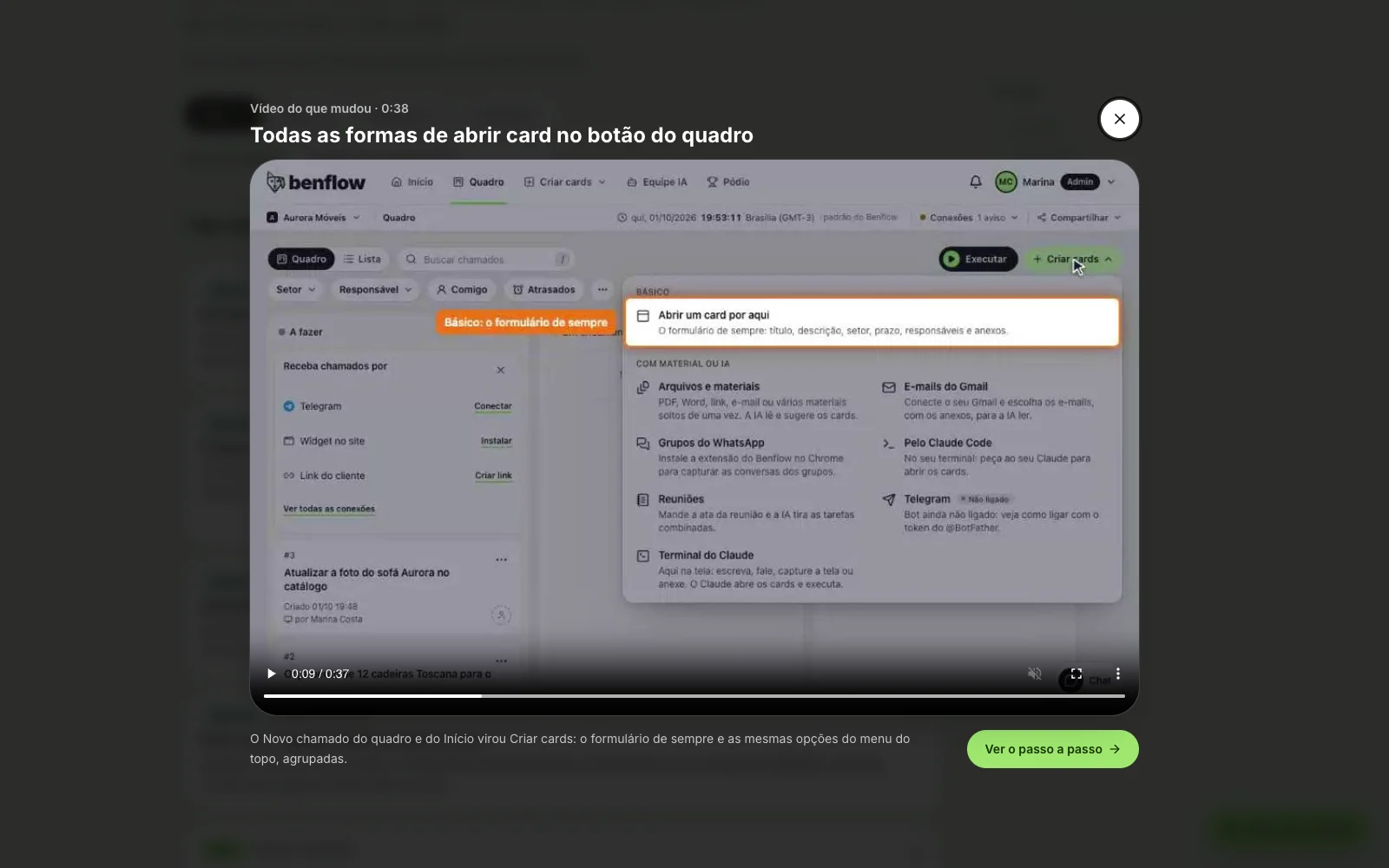Click the 'Buscar chamados' search field
This screenshot has height=868, width=1389.
[486, 259]
